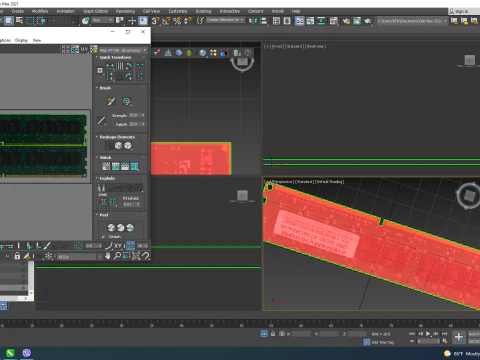This screenshot has width=480, height=360.
Task: Click Quick Peel icon
Action: point(111,228)
